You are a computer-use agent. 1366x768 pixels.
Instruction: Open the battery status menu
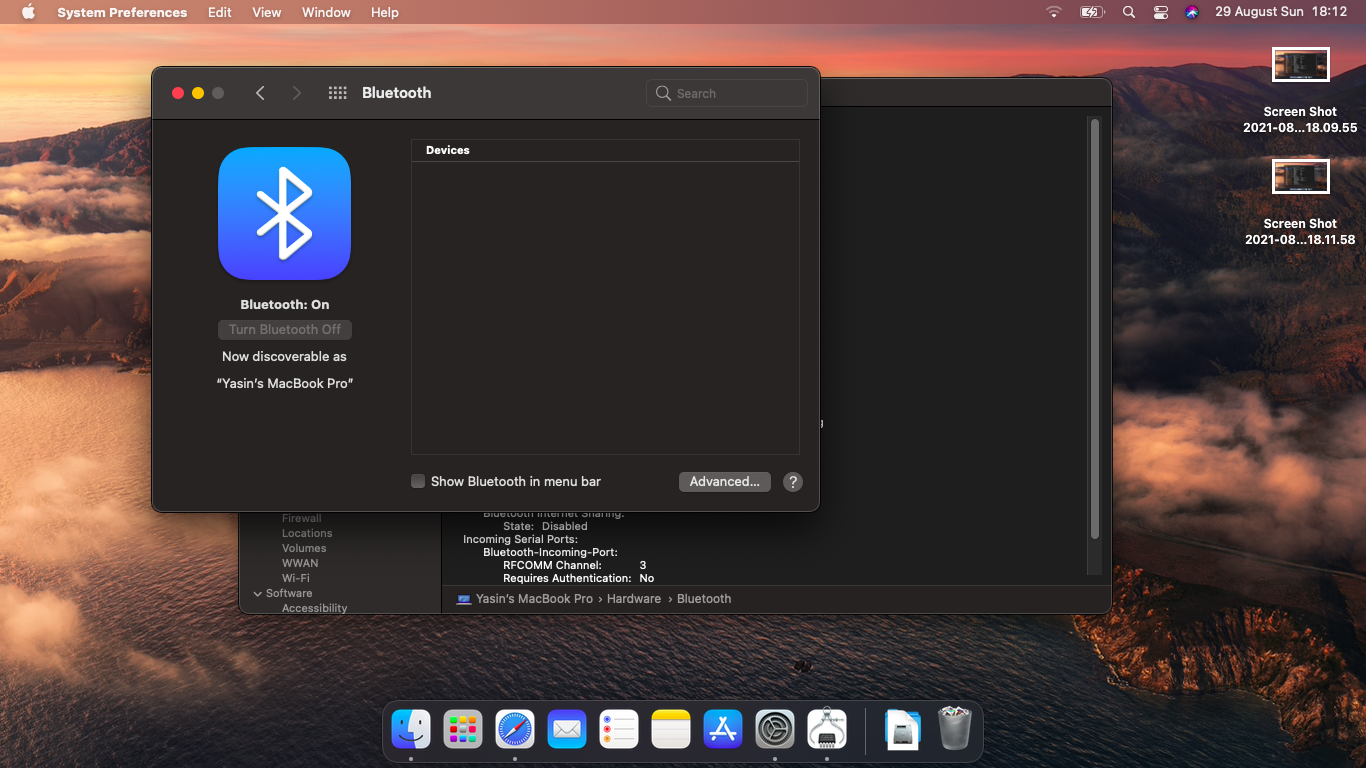pyautogui.click(x=1091, y=12)
